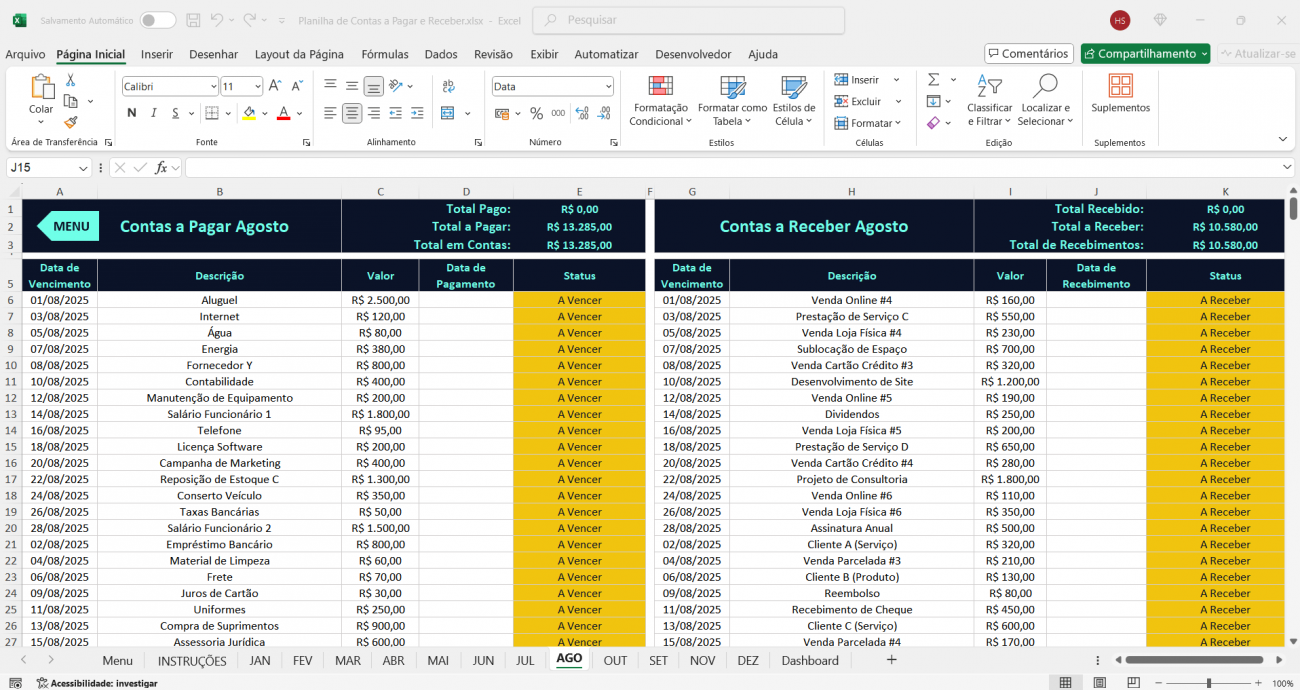1300x690 pixels.
Task: Click the Copy icon in clipboard group
Action: click(x=71, y=101)
